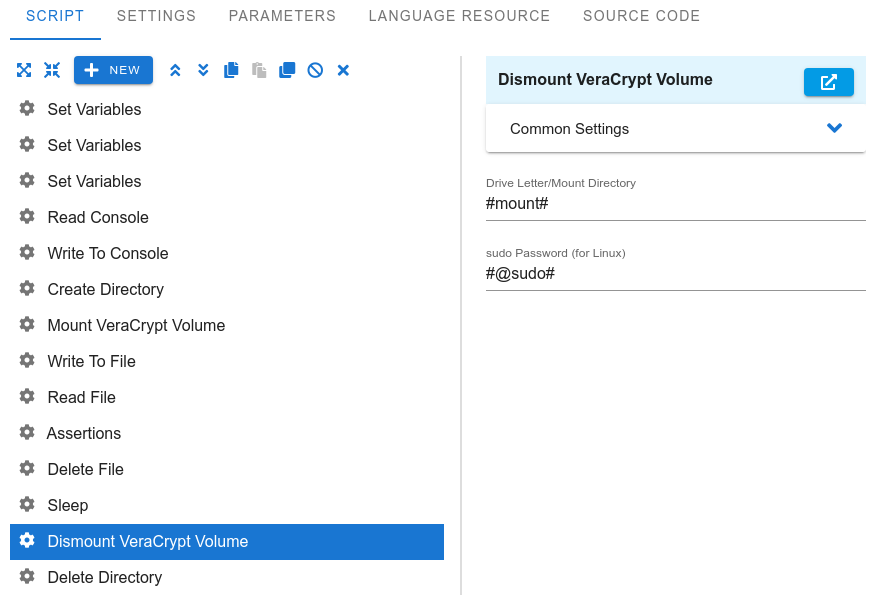Viewport: 878px width, 595px height.
Task: Copy the selected step
Action: click(231, 70)
